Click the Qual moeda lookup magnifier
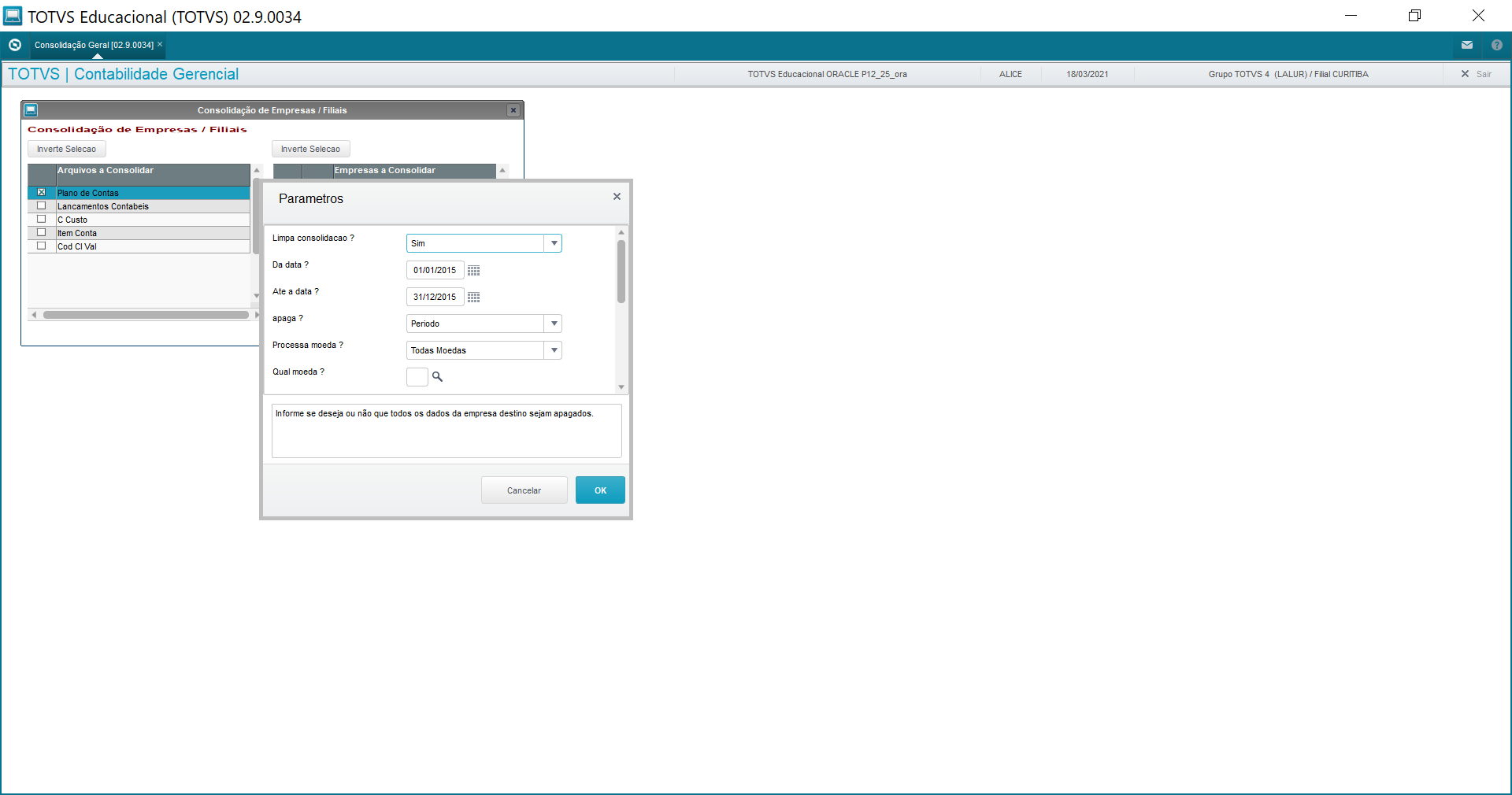 438,377
